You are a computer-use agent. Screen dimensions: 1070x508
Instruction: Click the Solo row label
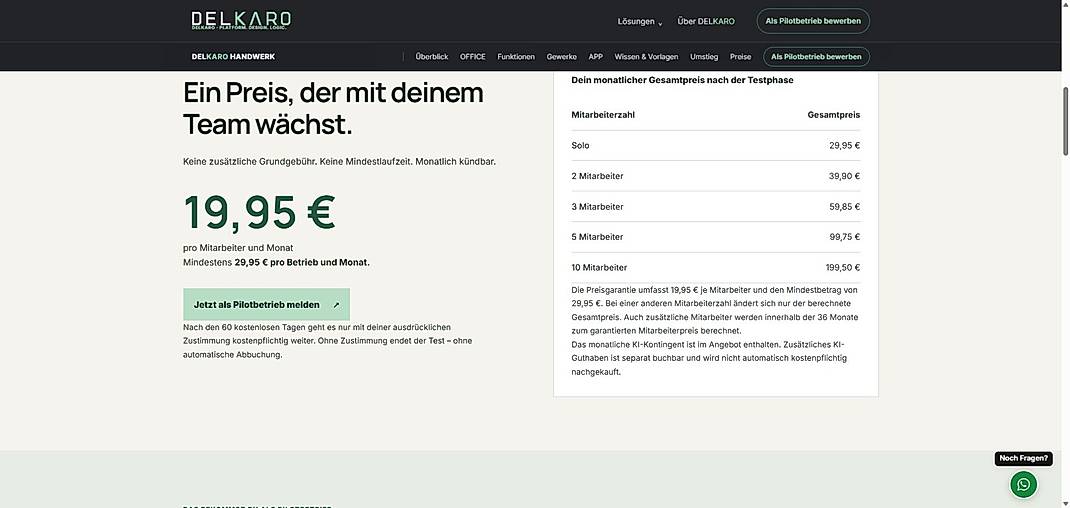pos(580,145)
